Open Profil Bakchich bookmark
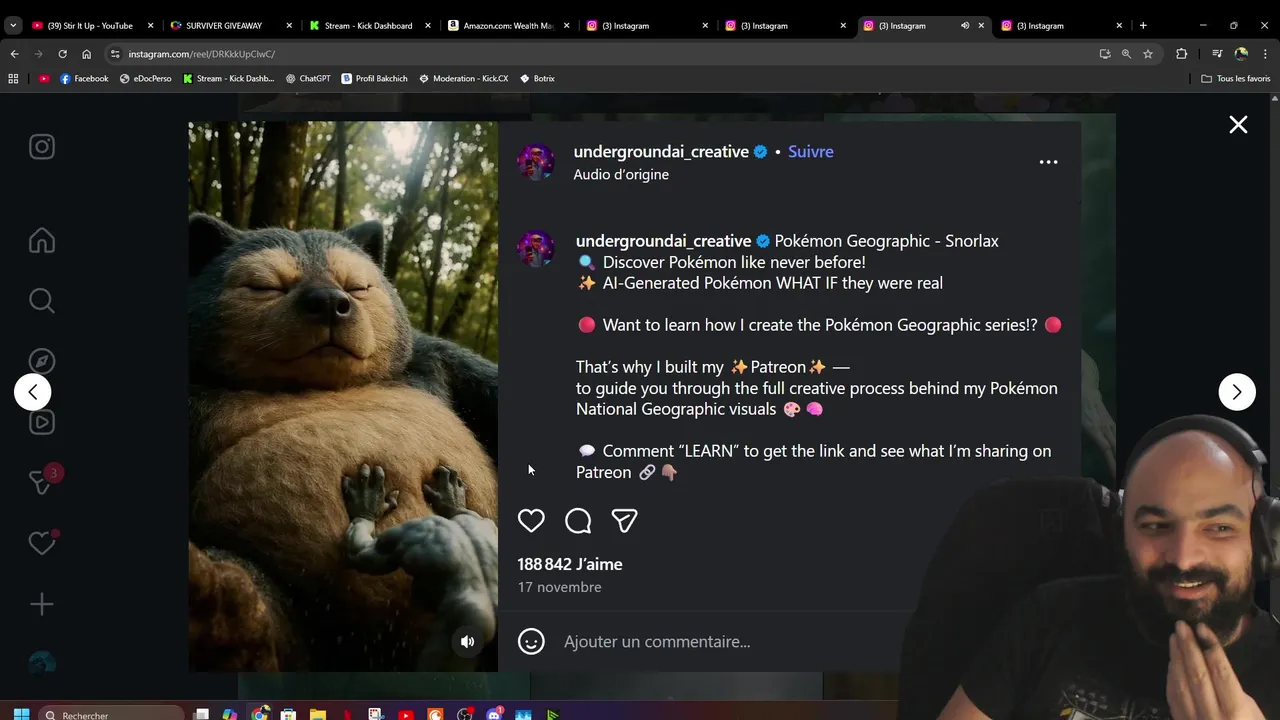This screenshot has height=720, width=1280. pyautogui.click(x=374, y=79)
